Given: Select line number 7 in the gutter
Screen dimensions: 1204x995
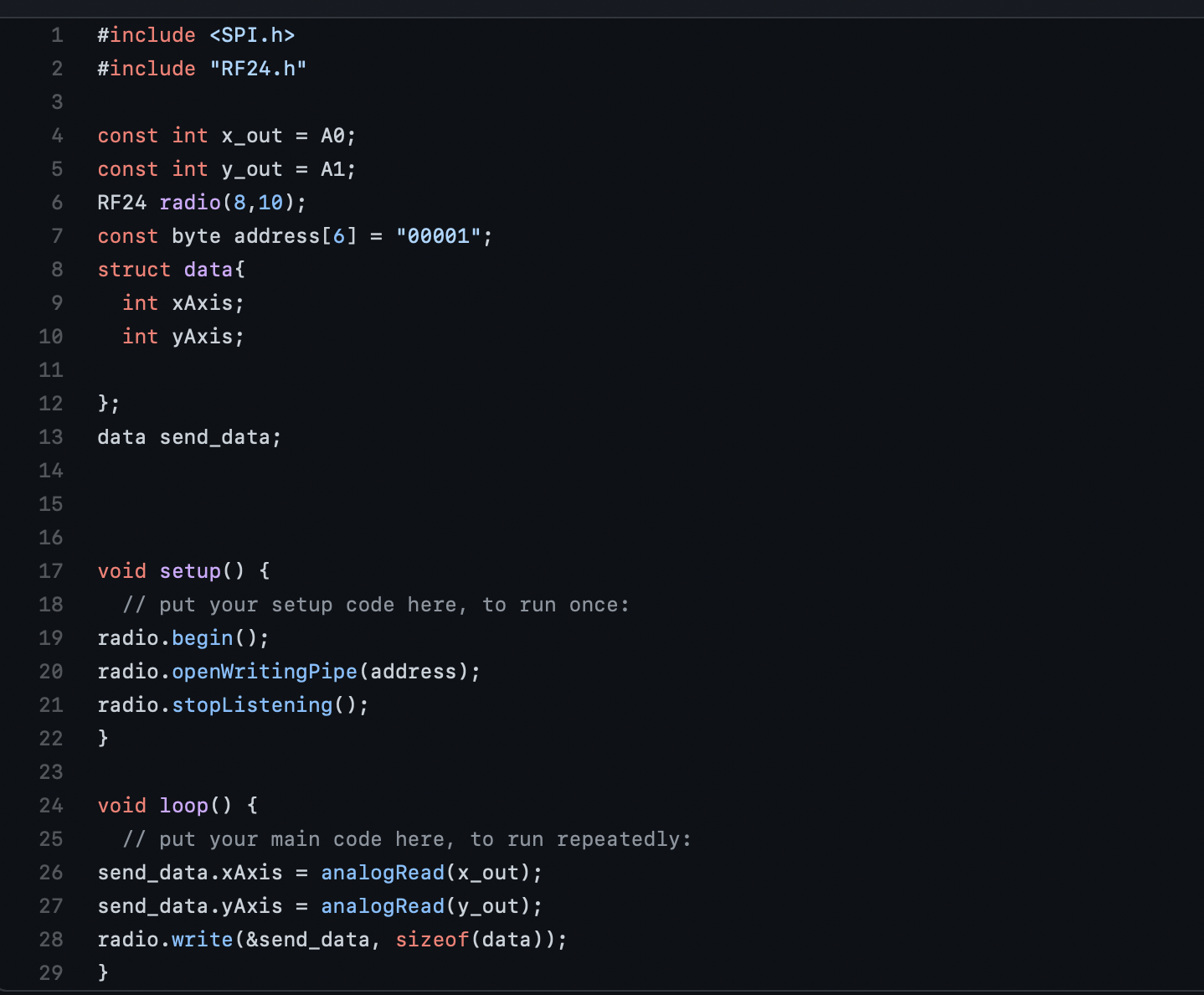Looking at the screenshot, I should [57, 236].
